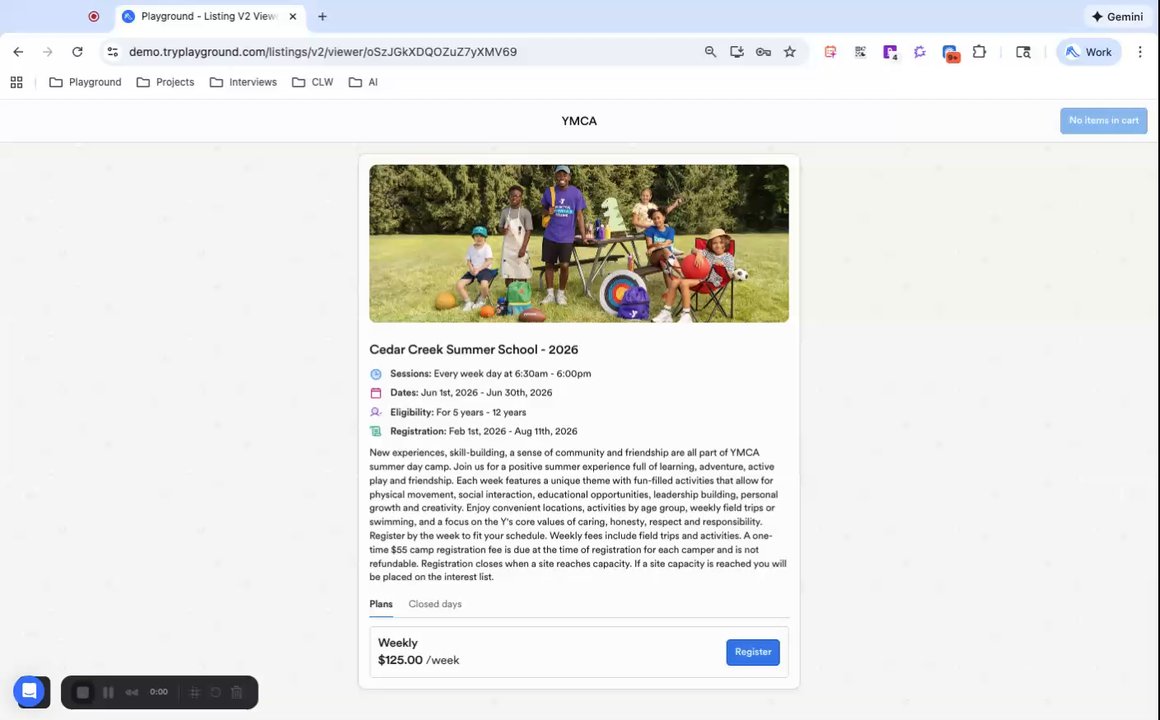Restart recording with the circular arrow icon
Viewport: 1160px width, 720px height.
pos(215,693)
